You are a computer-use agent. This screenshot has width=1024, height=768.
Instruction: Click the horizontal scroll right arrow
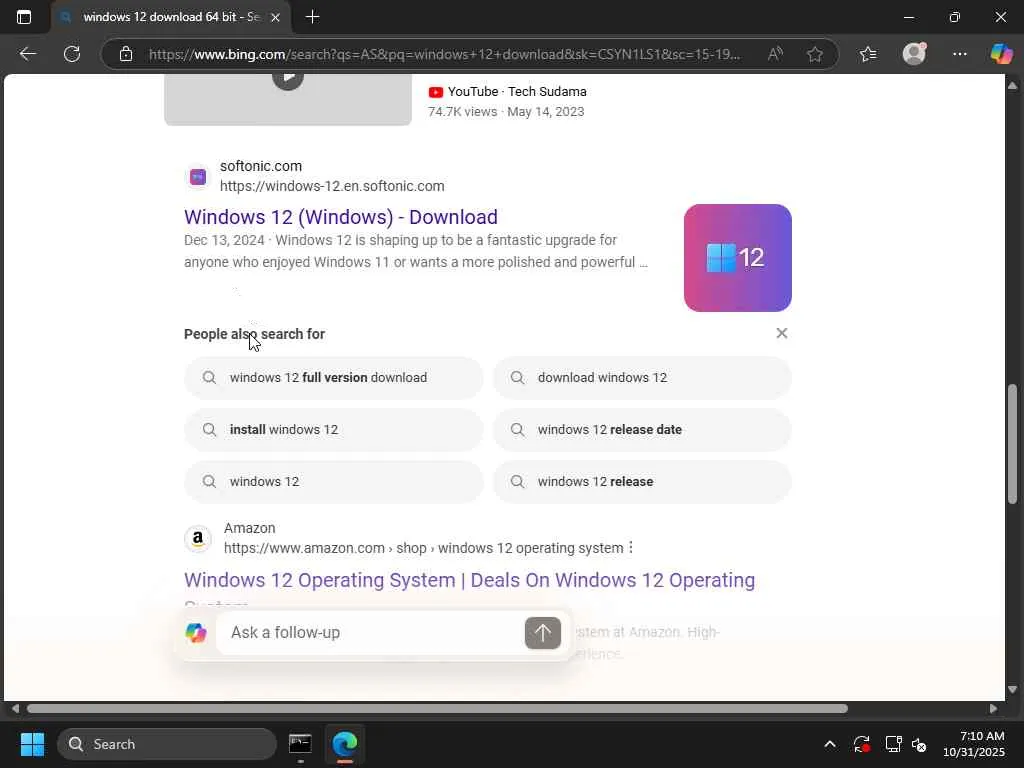tap(993, 709)
